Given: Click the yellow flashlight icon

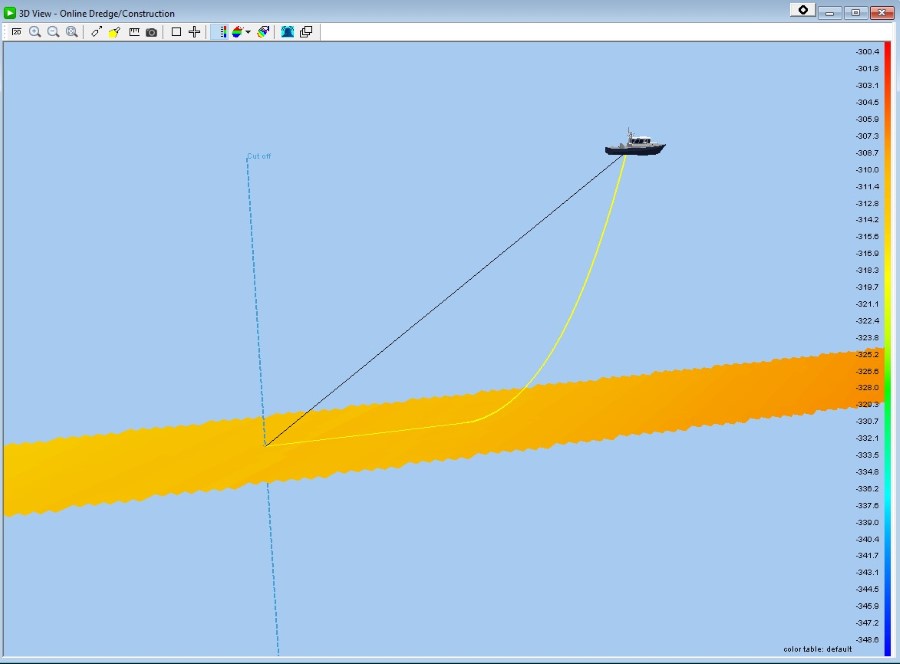Looking at the screenshot, I should point(115,32).
